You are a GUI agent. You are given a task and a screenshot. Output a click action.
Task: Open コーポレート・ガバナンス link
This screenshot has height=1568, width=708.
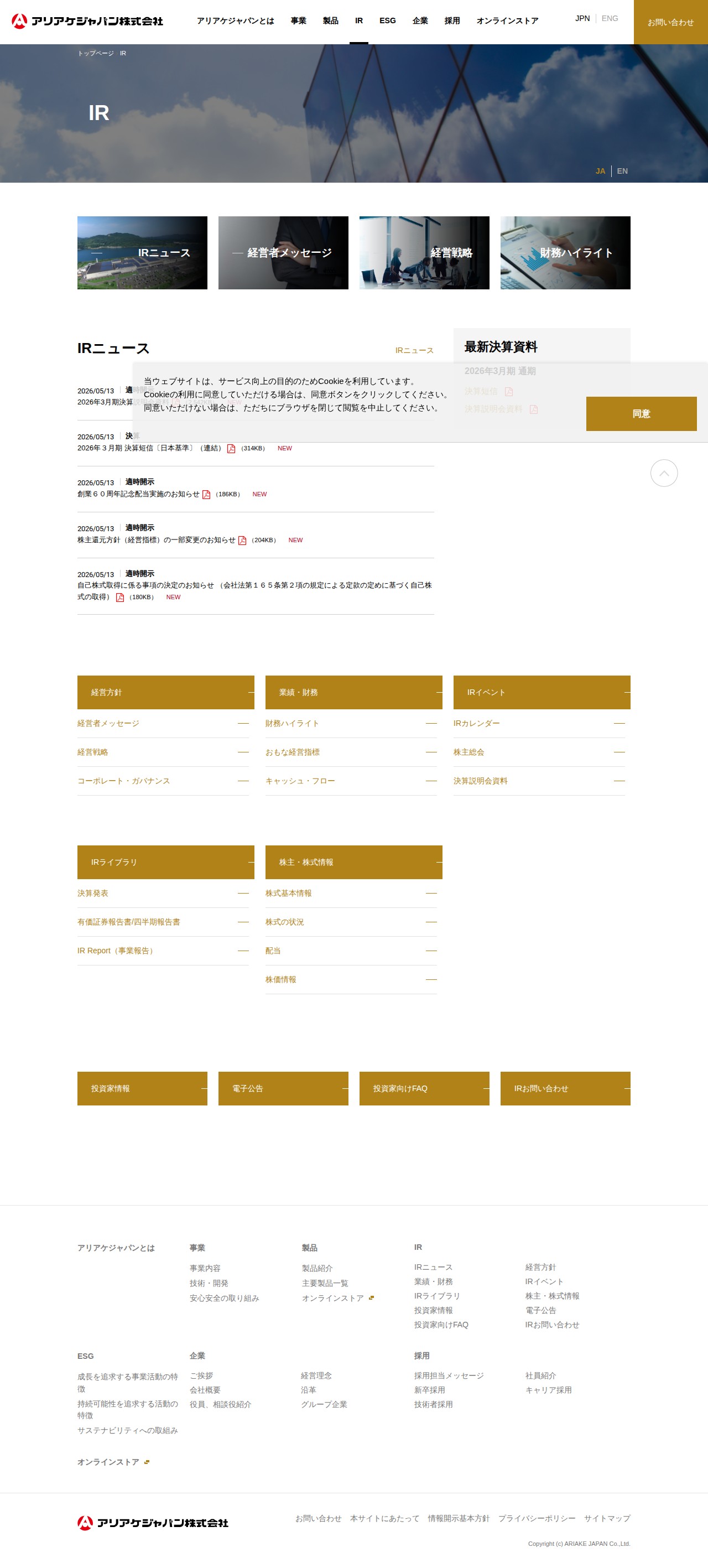point(163,781)
